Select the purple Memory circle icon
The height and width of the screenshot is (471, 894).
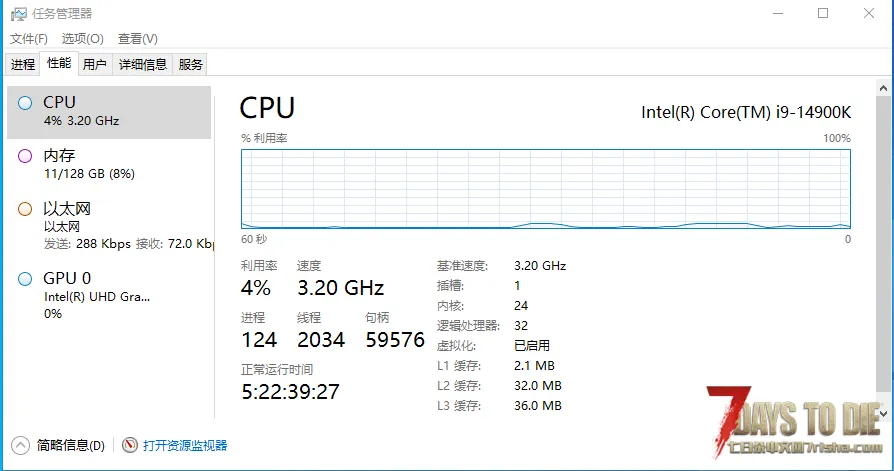tap(25, 156)
